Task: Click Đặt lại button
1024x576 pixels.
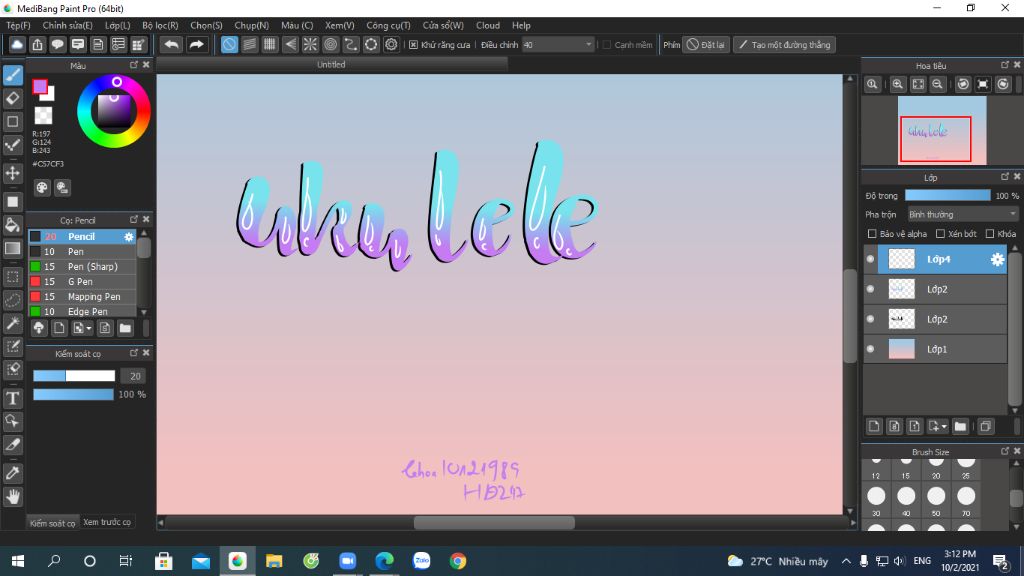Action: click(705, 44)
